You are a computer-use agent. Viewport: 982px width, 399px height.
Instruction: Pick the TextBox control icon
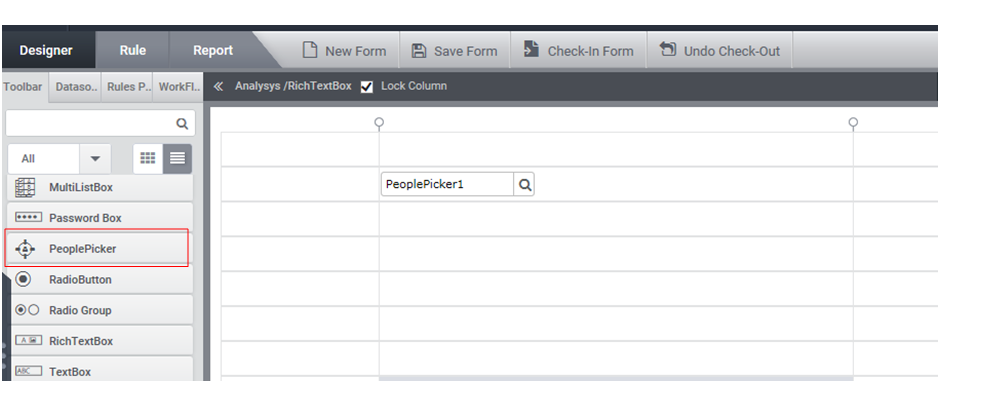(x=28, y=371)
